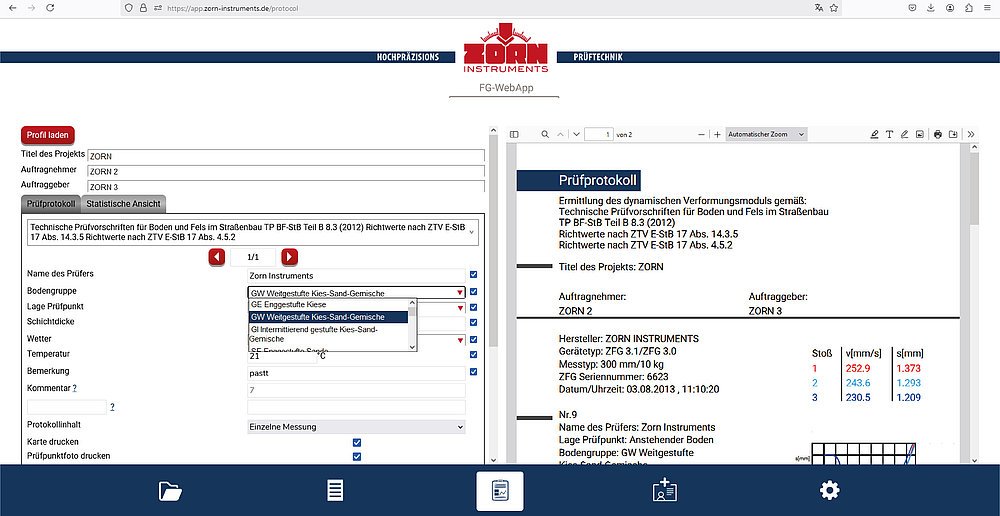Print the PDF using the printer icon
The height and width of the screenshot is (516, 1000).
937,134
